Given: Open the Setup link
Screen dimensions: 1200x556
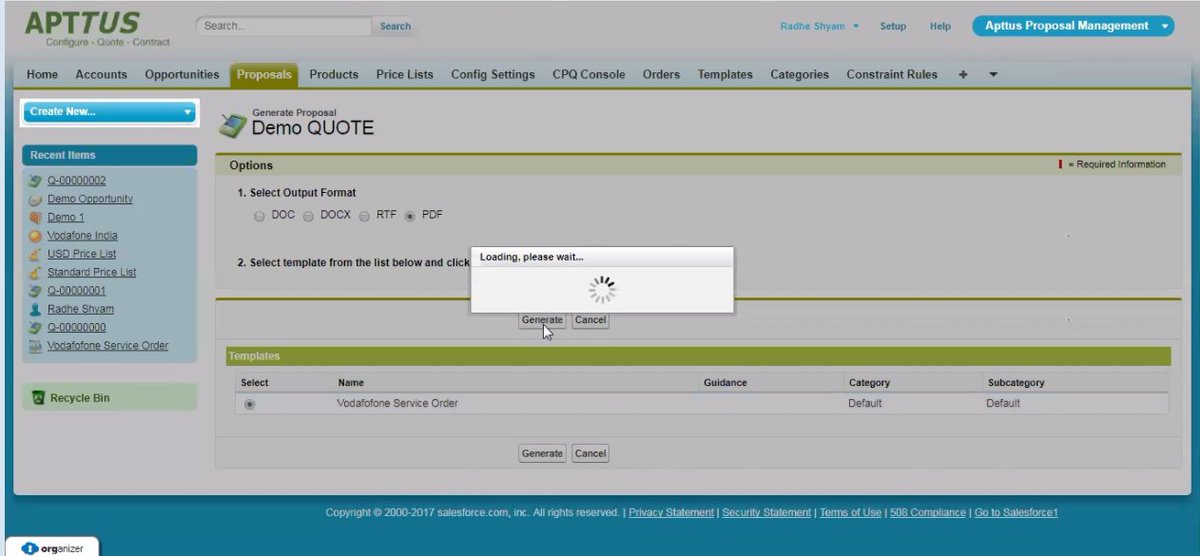Looking at the screenshot, I should coord(893,26).
